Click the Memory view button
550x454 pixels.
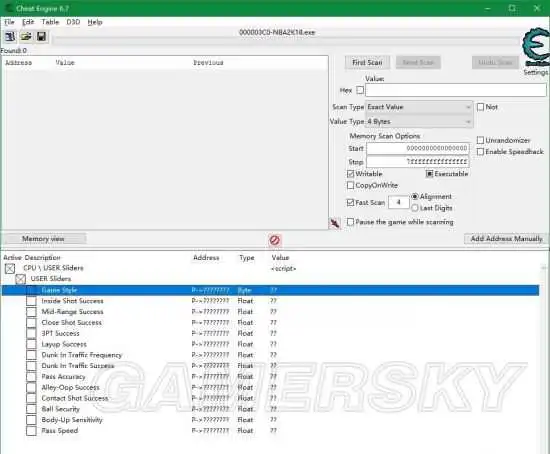pos(43,239)
